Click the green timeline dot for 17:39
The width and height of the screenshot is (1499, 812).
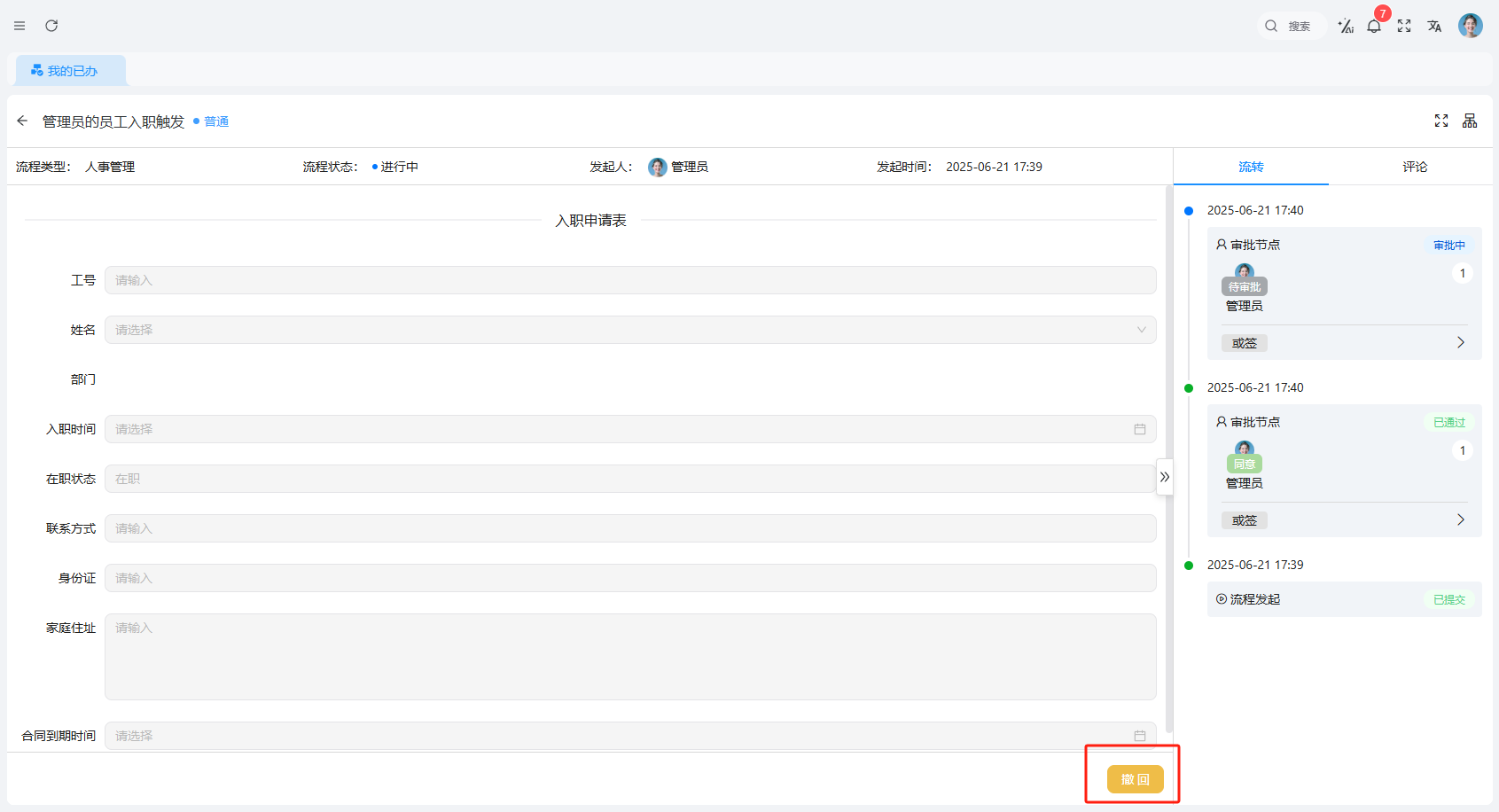(1189, 566)
